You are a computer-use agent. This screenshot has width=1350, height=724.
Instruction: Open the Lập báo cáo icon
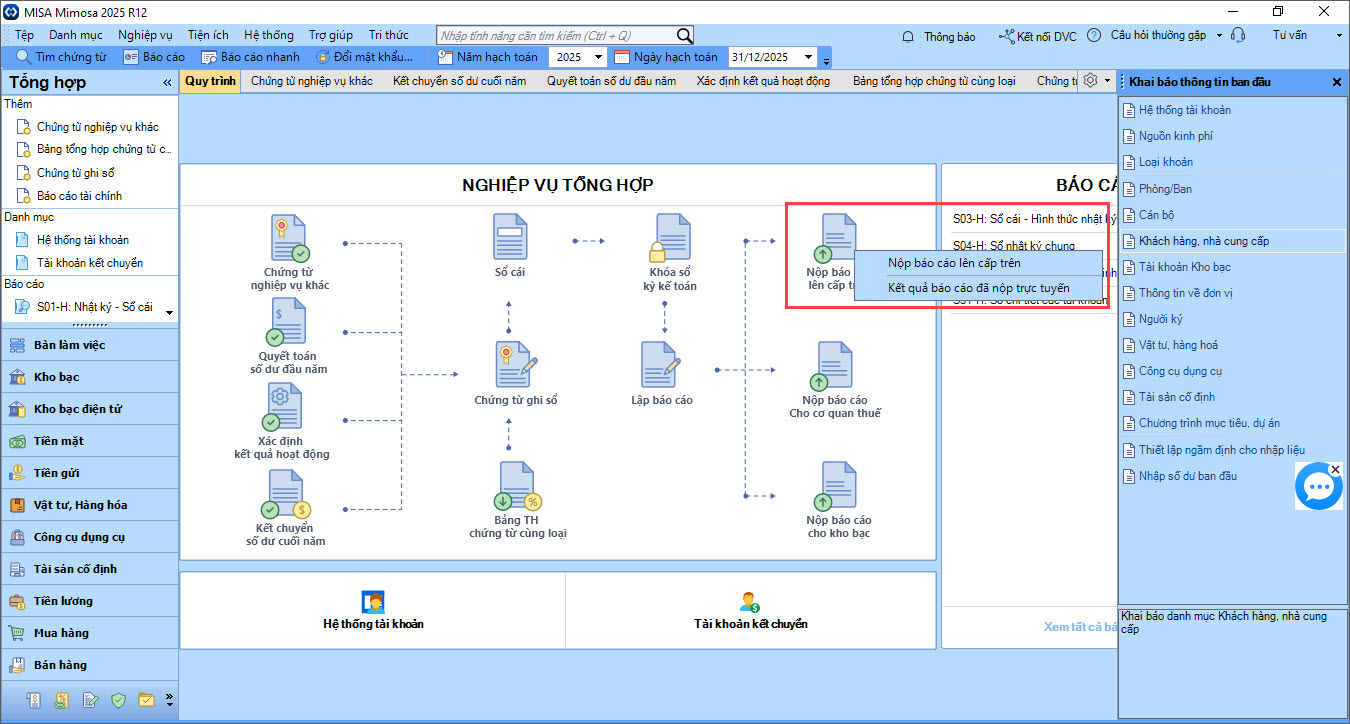tap(661, 365)
